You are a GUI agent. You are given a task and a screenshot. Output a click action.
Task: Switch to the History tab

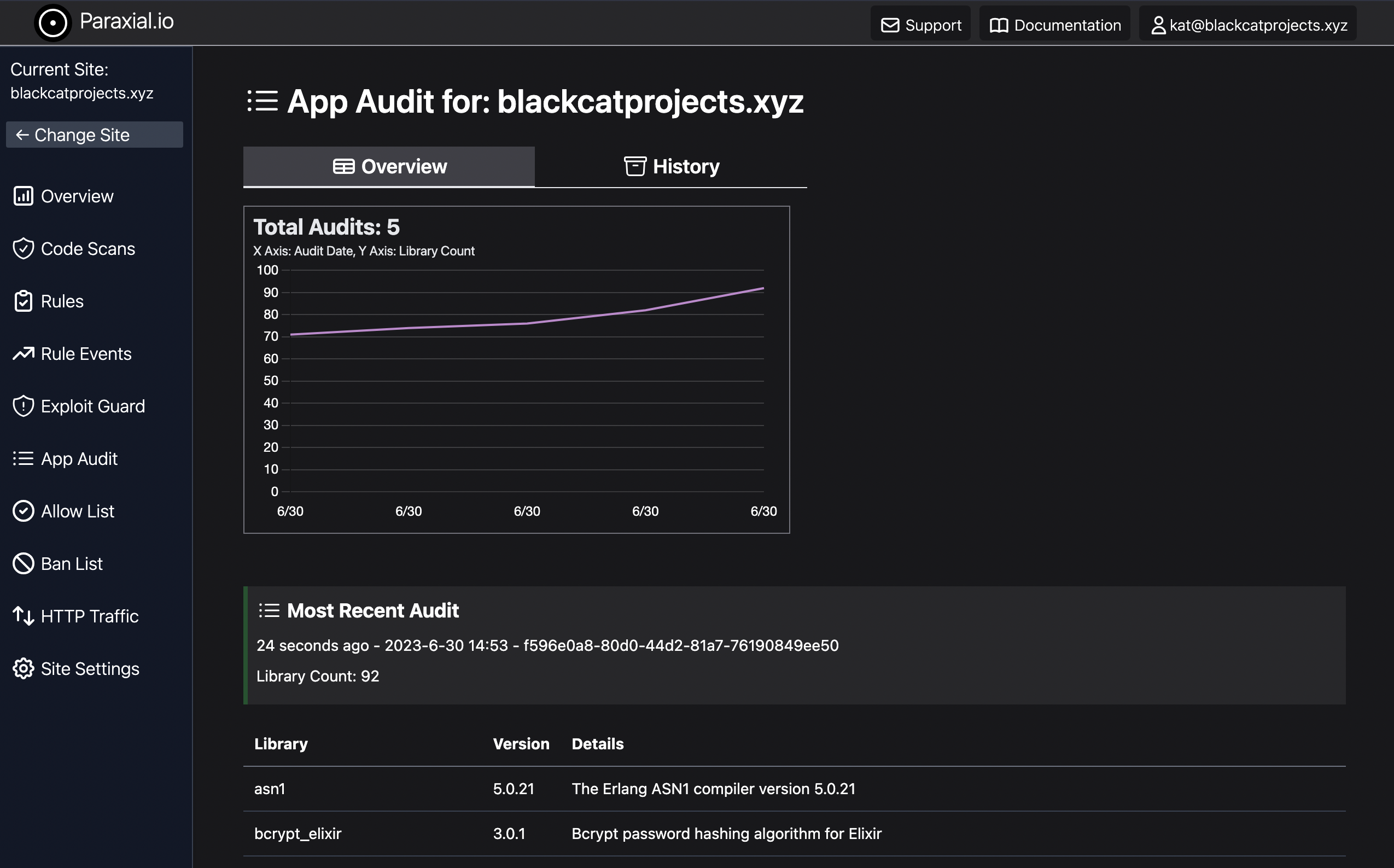671,166
